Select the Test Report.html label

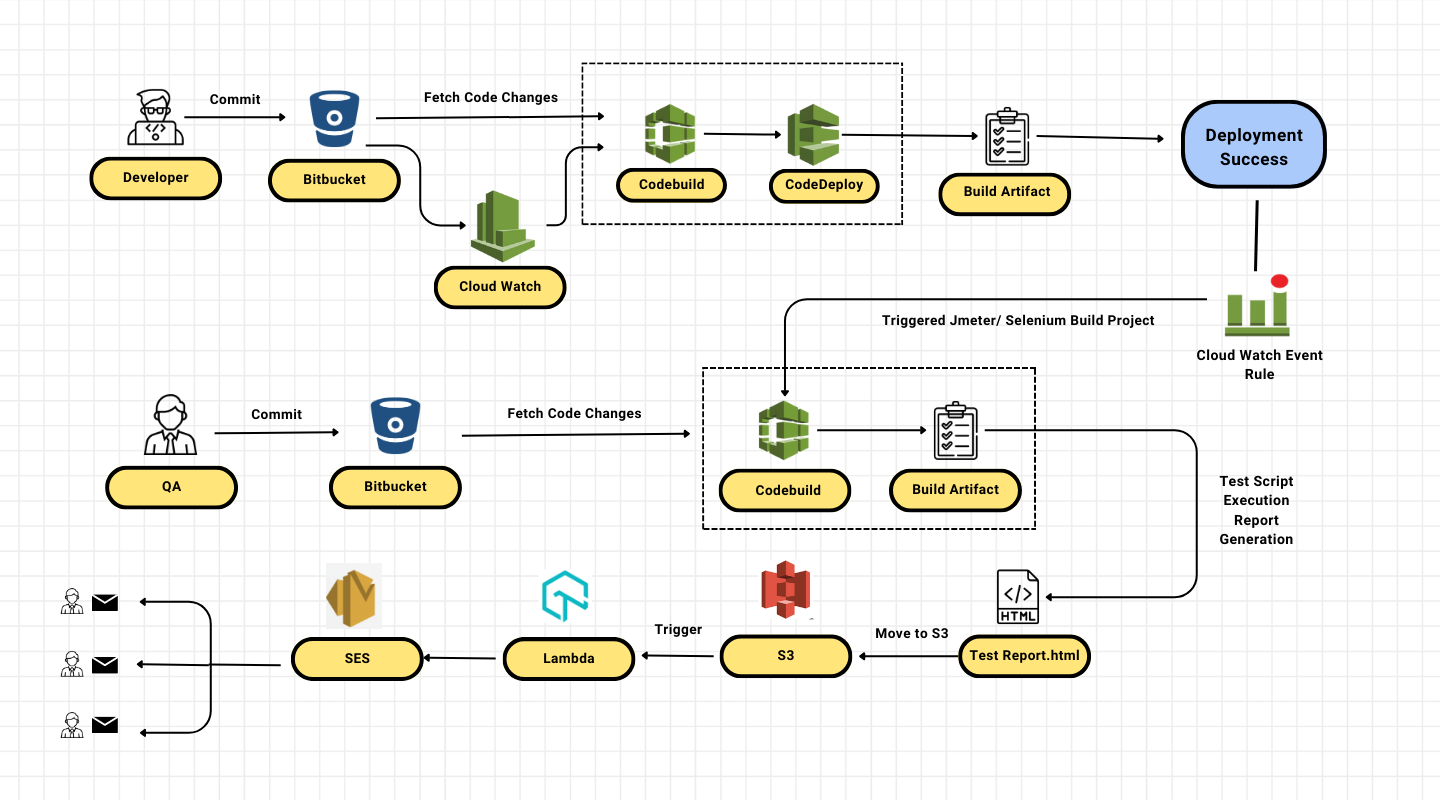point(1023,656)
